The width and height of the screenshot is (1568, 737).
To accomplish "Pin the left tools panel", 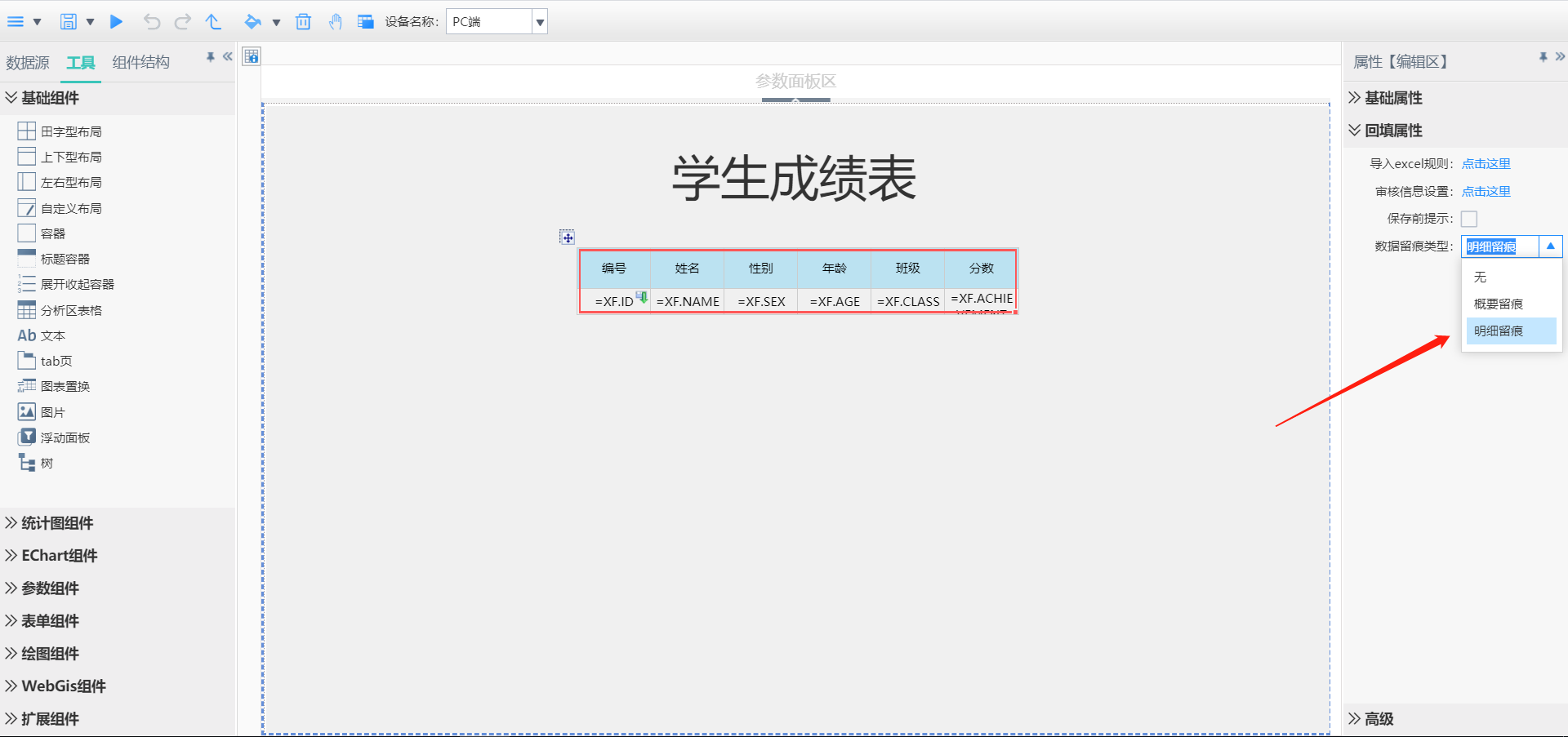I will [210, 57].
